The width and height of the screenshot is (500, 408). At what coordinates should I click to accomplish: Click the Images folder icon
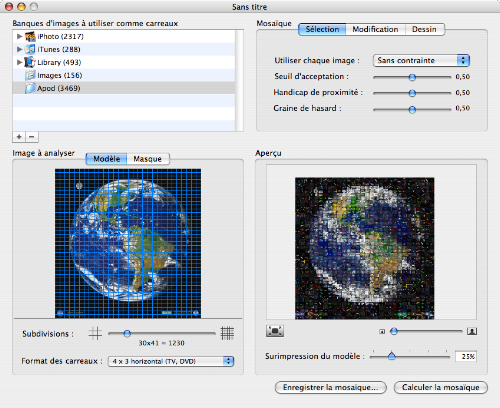tap(30, 75)
